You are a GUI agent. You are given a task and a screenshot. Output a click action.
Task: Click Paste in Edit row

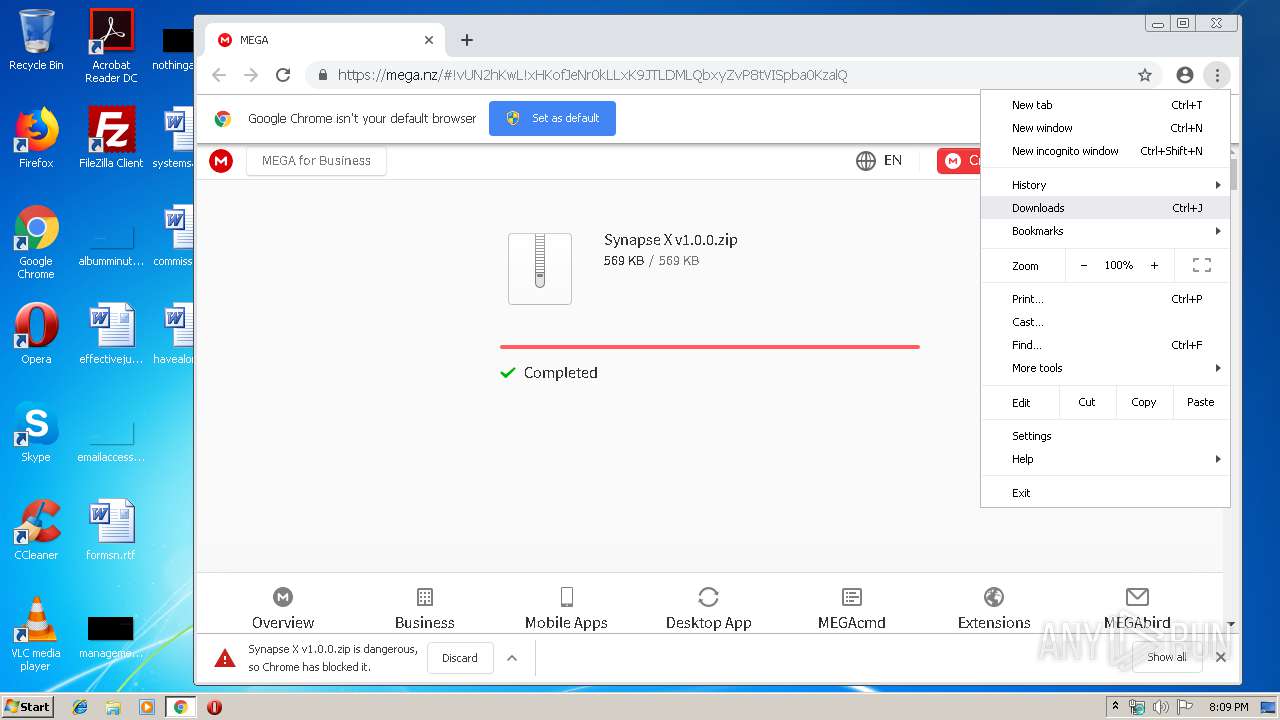pos(1200,402)
